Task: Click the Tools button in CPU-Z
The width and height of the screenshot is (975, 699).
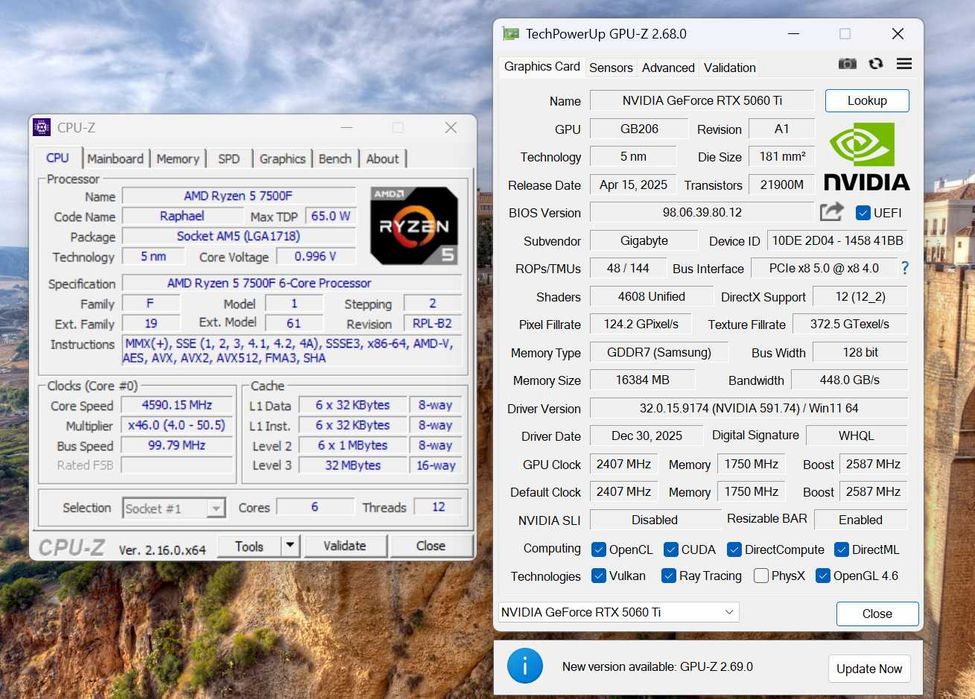Action: (249, 546)
